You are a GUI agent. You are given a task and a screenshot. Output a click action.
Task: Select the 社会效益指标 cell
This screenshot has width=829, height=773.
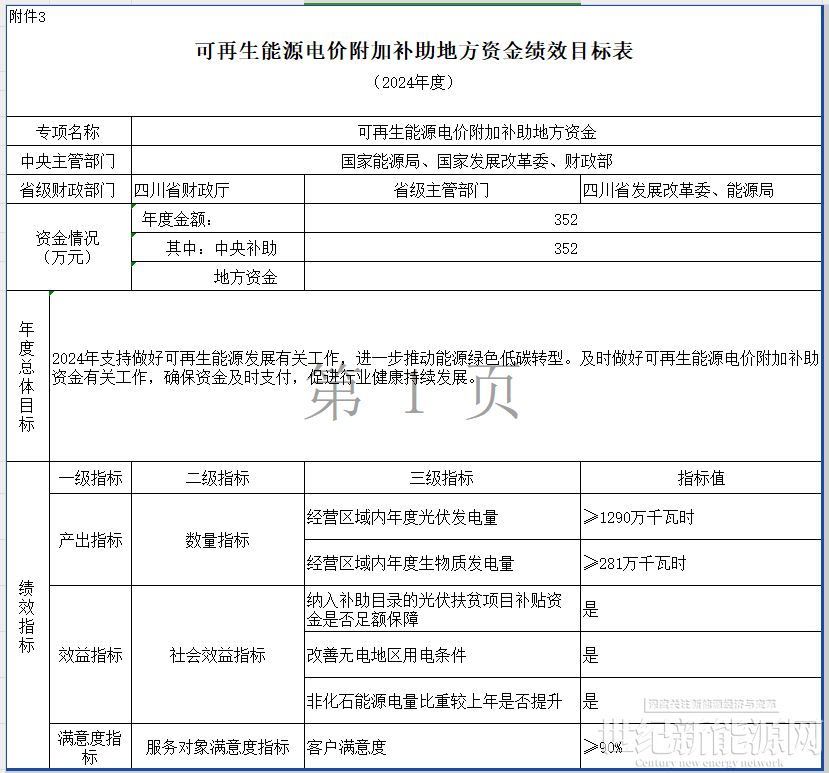coord(218,655)
